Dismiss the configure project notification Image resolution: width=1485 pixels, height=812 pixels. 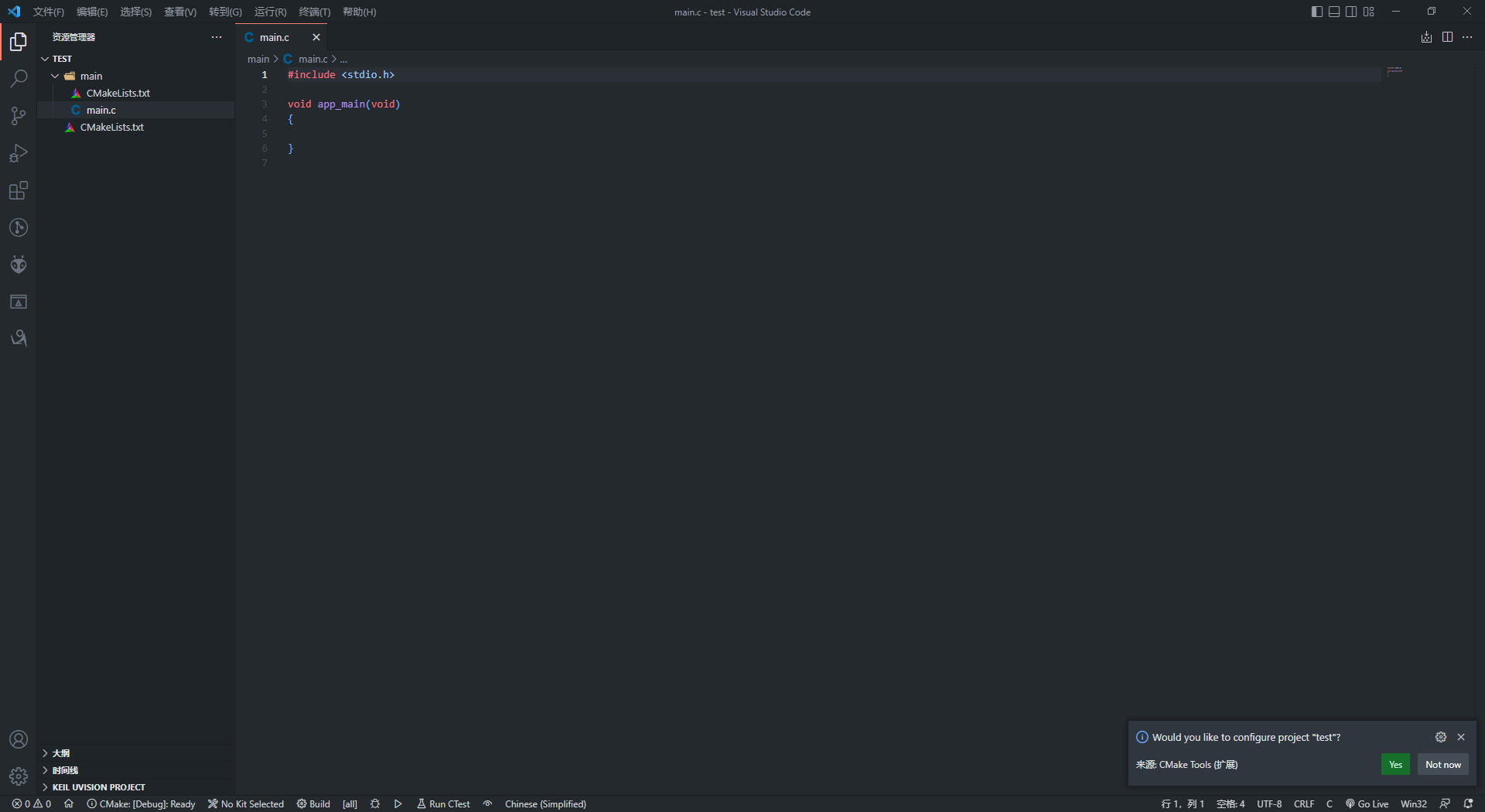pyautogui.click(x=1461, y=737)
